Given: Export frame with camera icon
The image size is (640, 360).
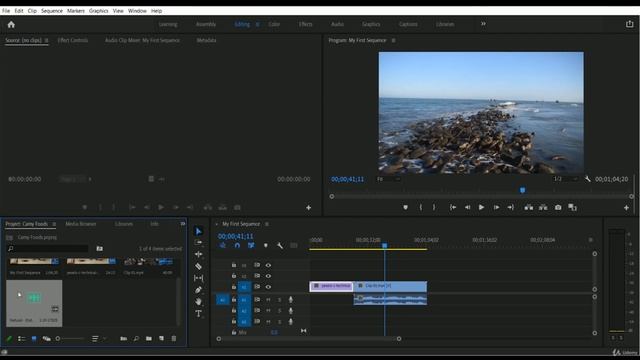Looking at the screenshot, I should tap(558, 207).
